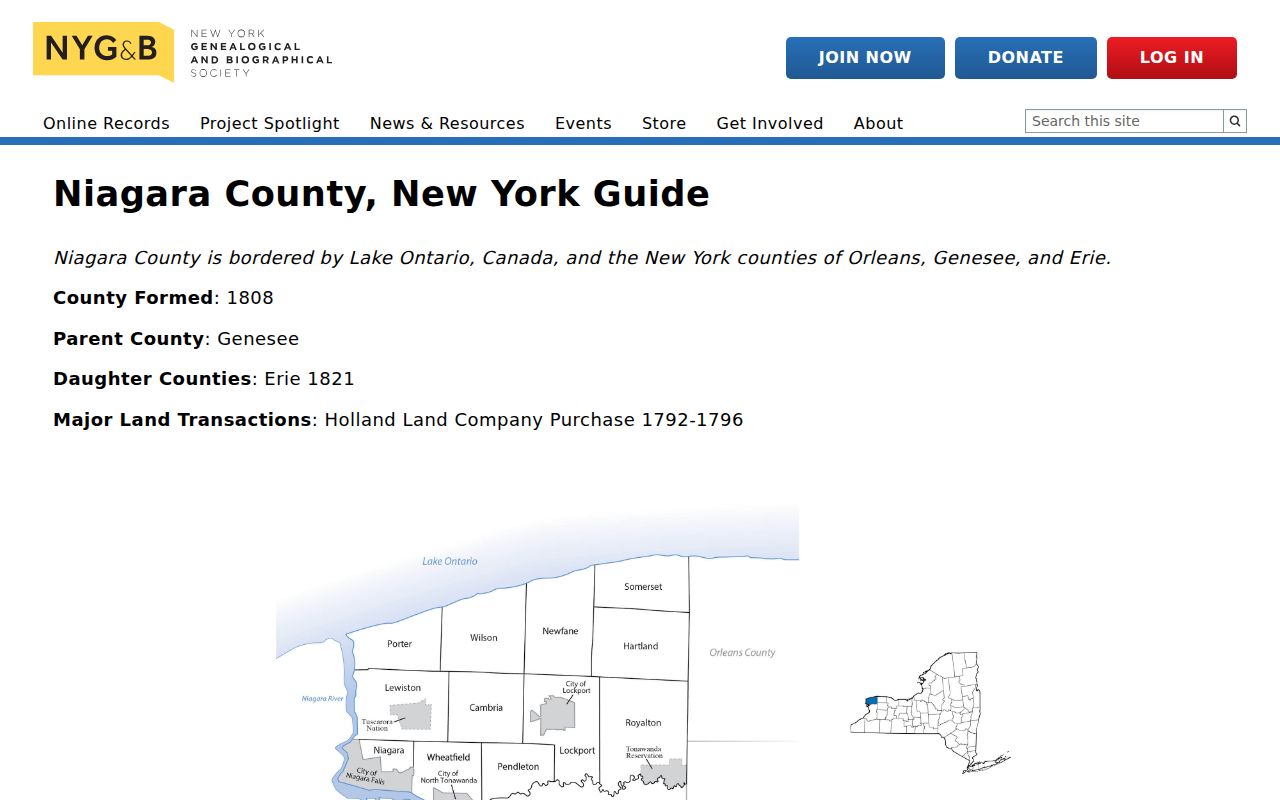Click the red LOG IN button
This screenshot has height=800, width=1280.
[x=1172, y=58]
